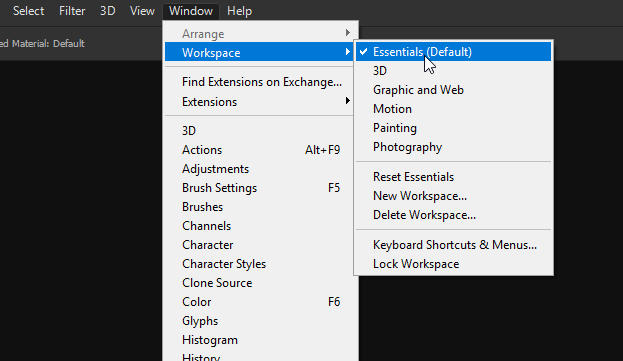Open the 3D menu in menu bar
Viewport: 623px width, 361px height.
click(107, 11)
